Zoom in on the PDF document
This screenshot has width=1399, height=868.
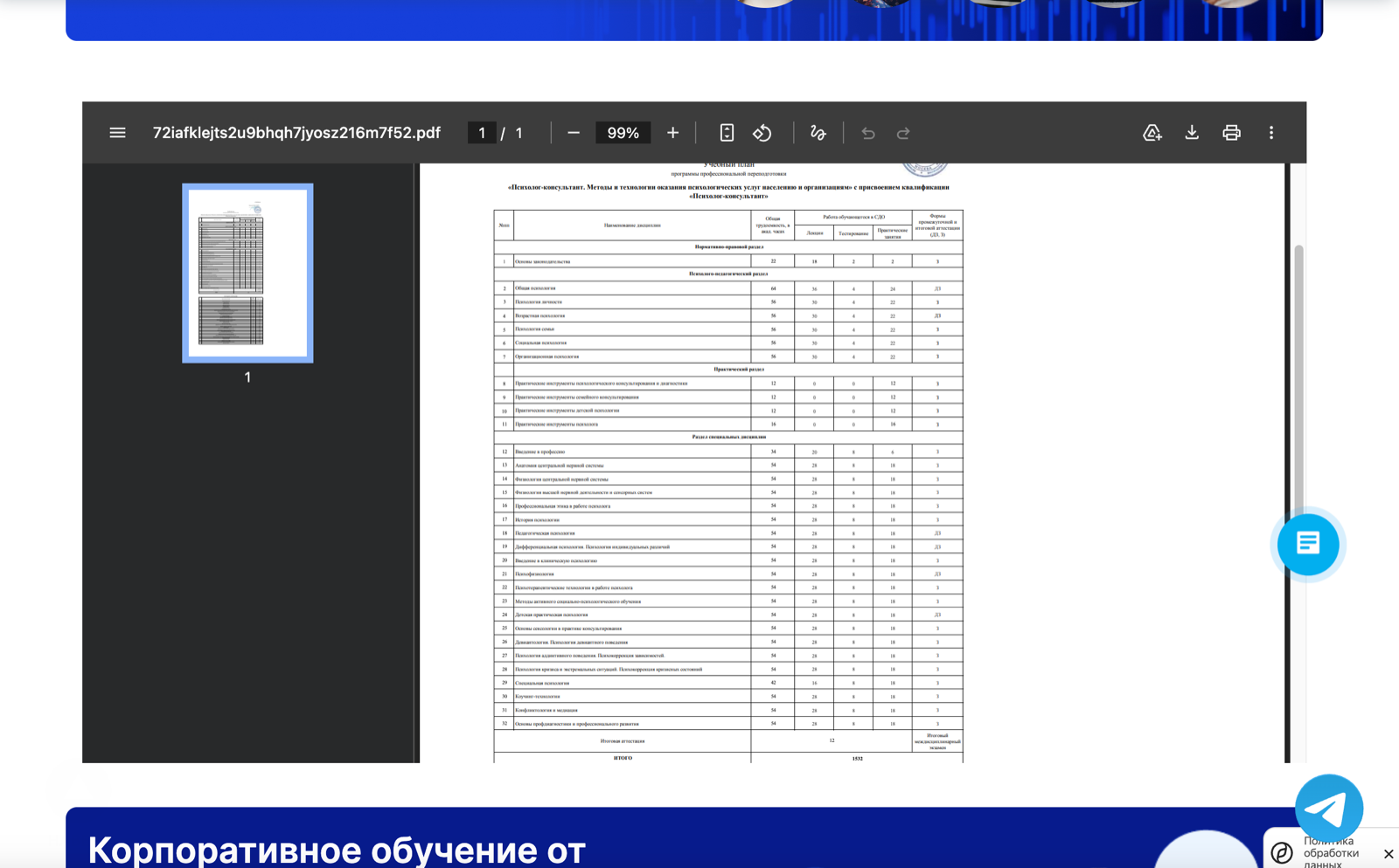tap(672, 133)
